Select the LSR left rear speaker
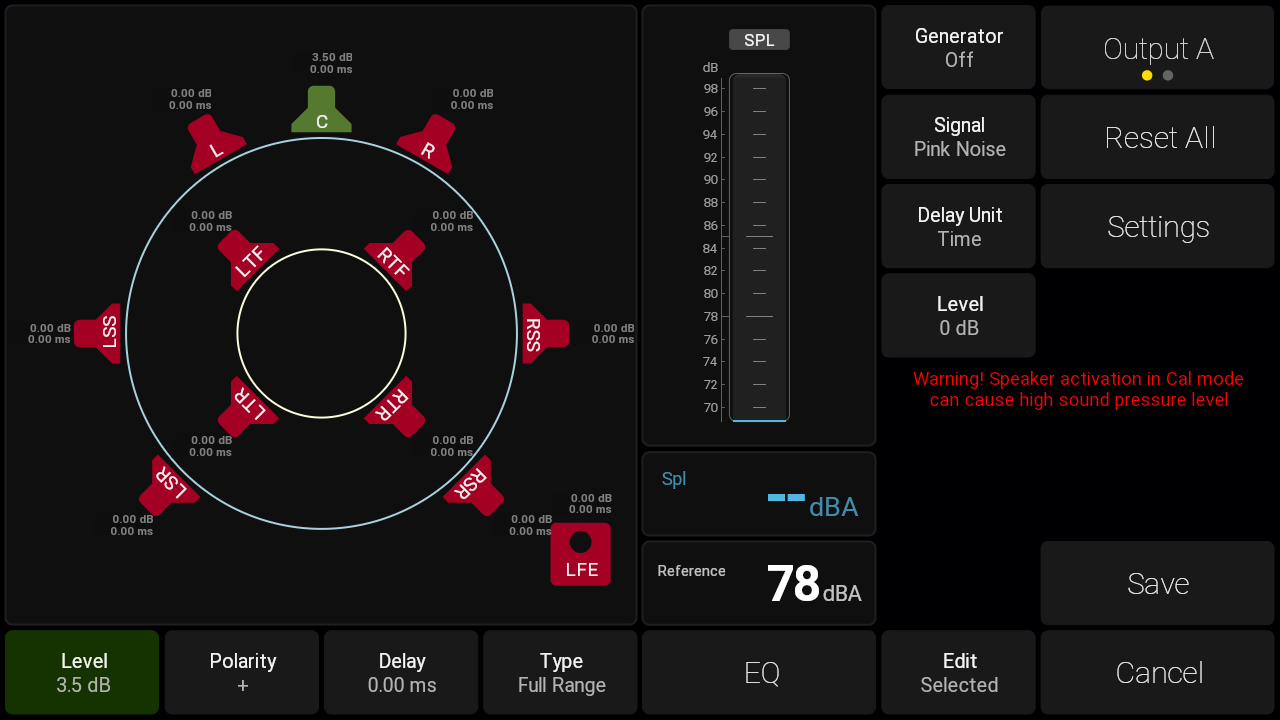Image resolution: width=1280 pixels, height=720 pixels. tap(174, 484)
